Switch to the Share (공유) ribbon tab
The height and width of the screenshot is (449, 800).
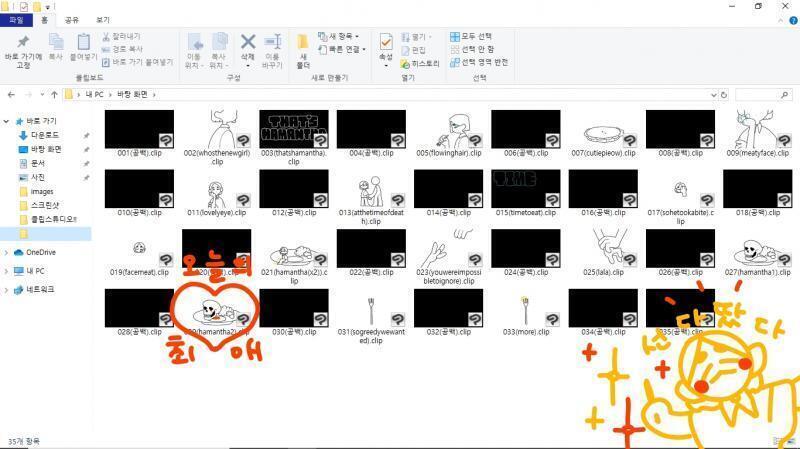pyautogui.click(x=71, y=20)
